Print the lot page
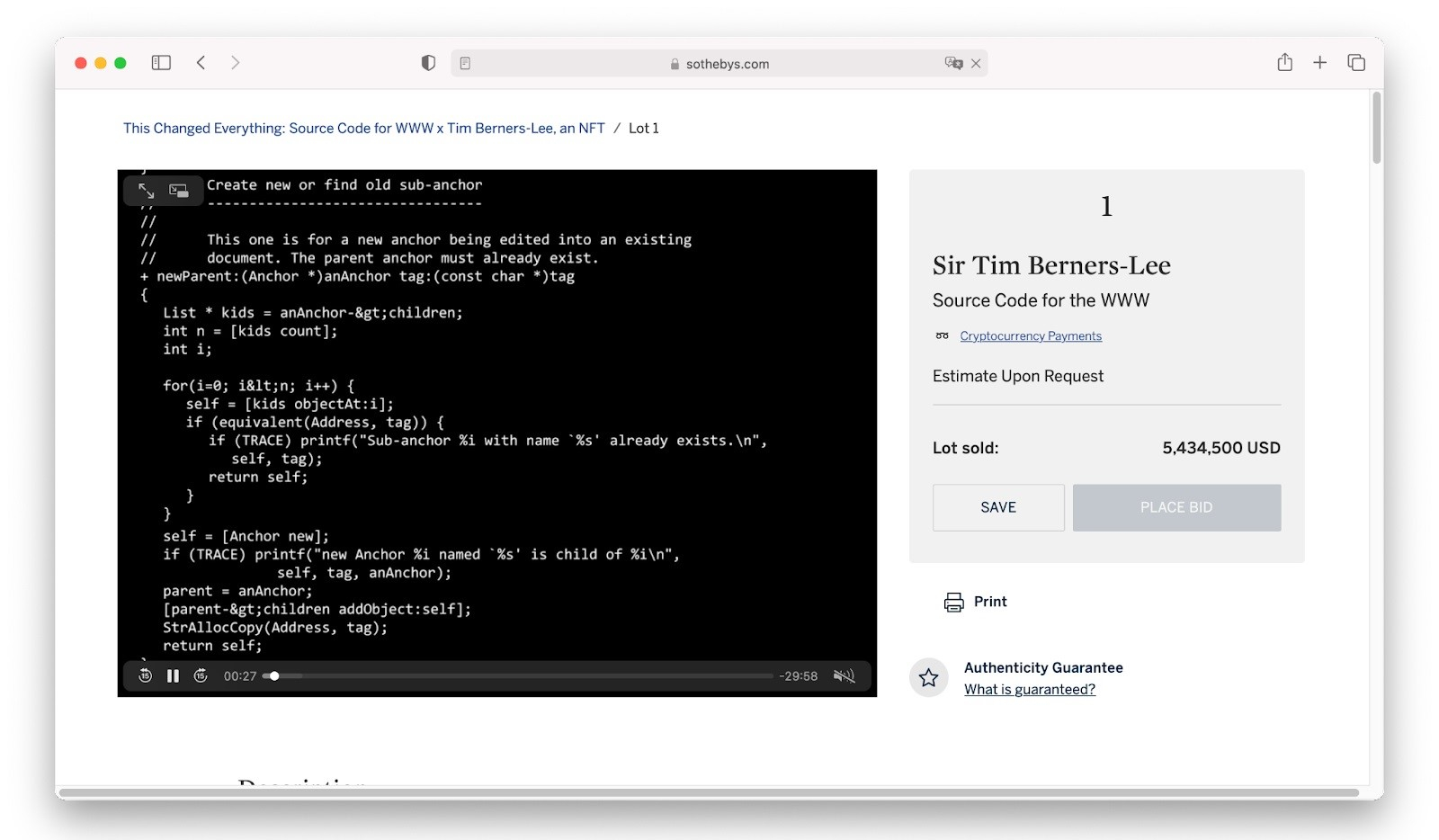 [x=976, y=602]
